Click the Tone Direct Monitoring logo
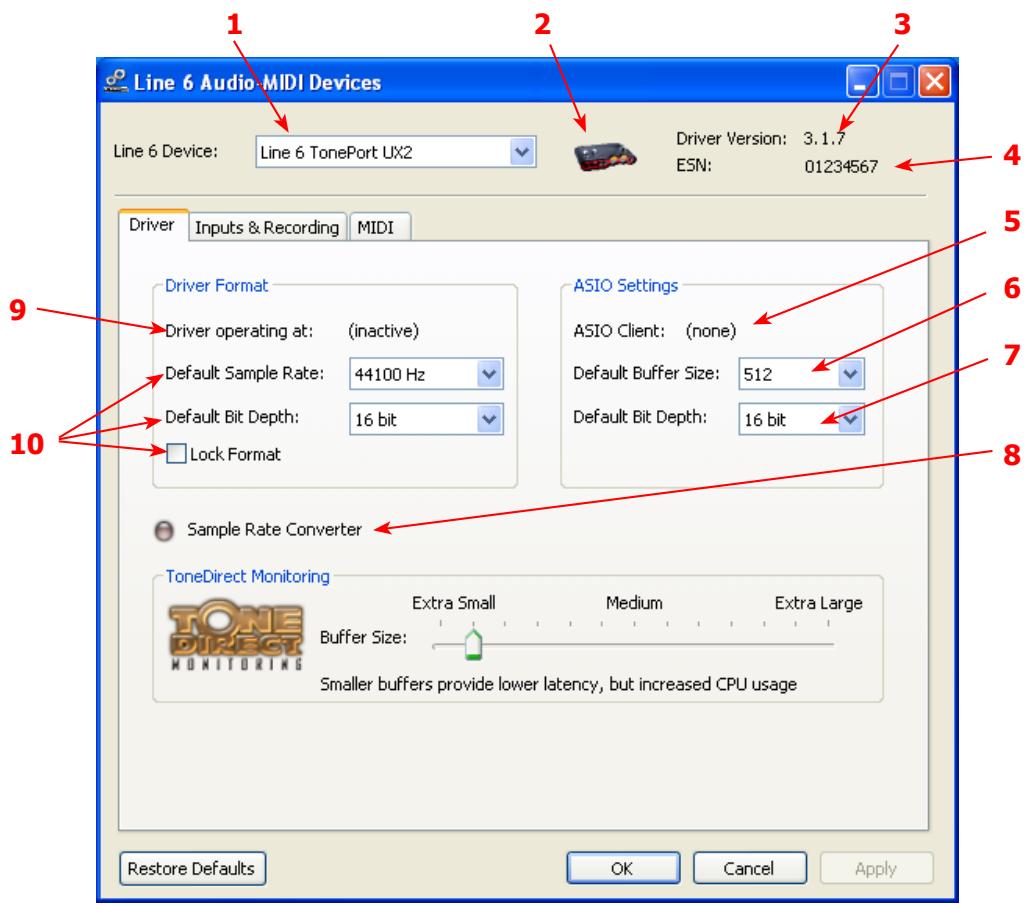The image size is (1034, 906). tap(236, 635)
